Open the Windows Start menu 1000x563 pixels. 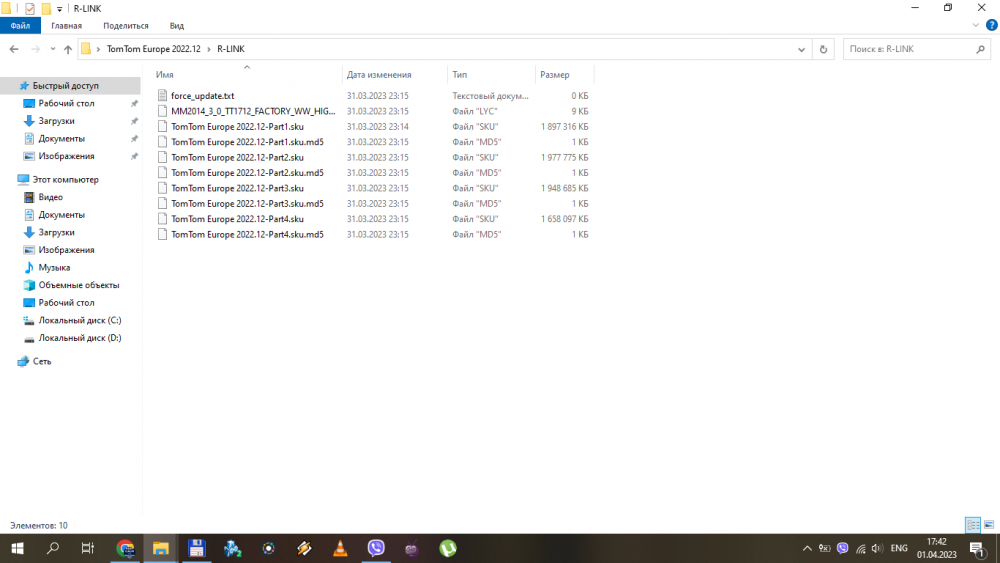17,548
